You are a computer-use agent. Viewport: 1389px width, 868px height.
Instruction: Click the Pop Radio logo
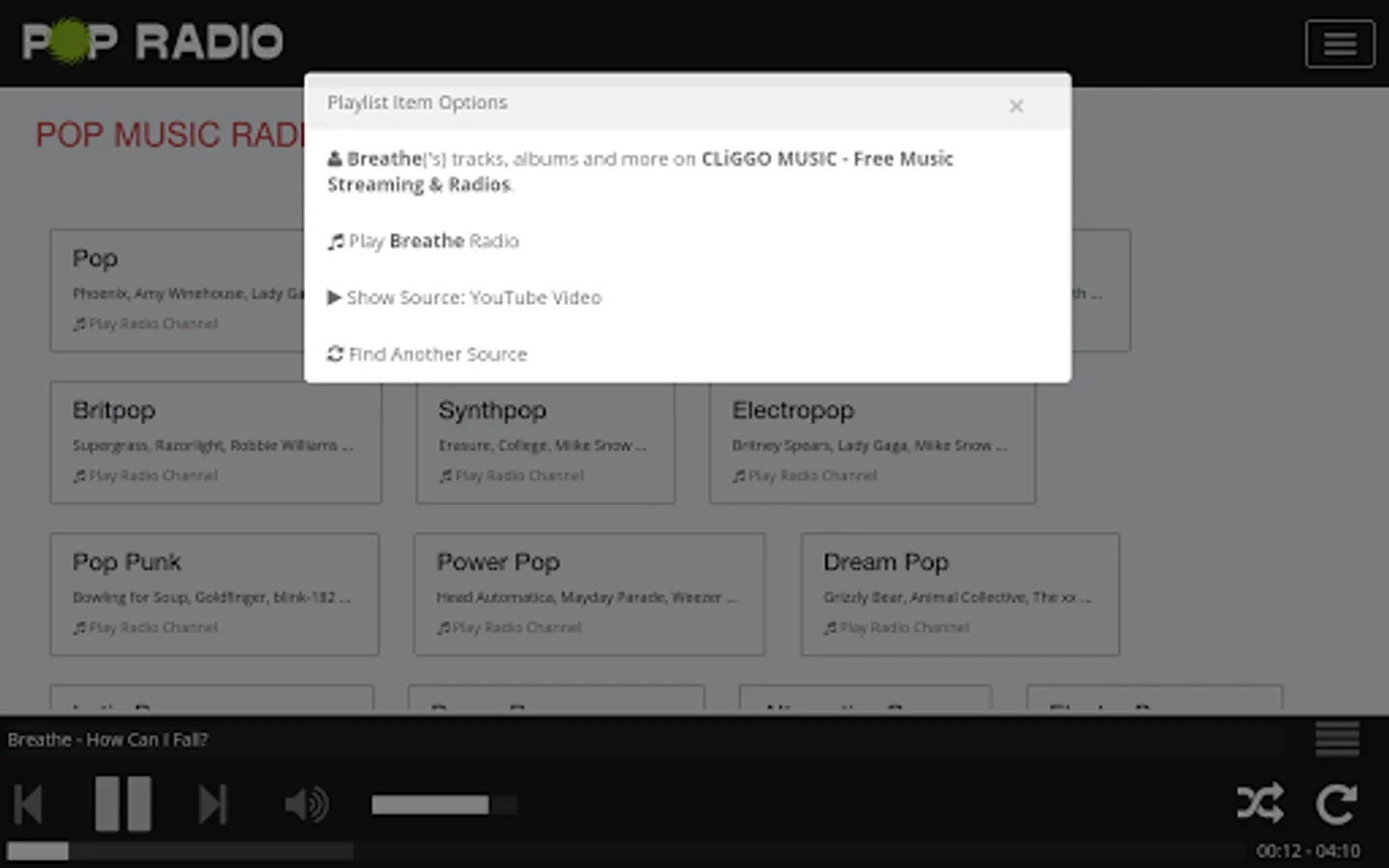point(152,41)
